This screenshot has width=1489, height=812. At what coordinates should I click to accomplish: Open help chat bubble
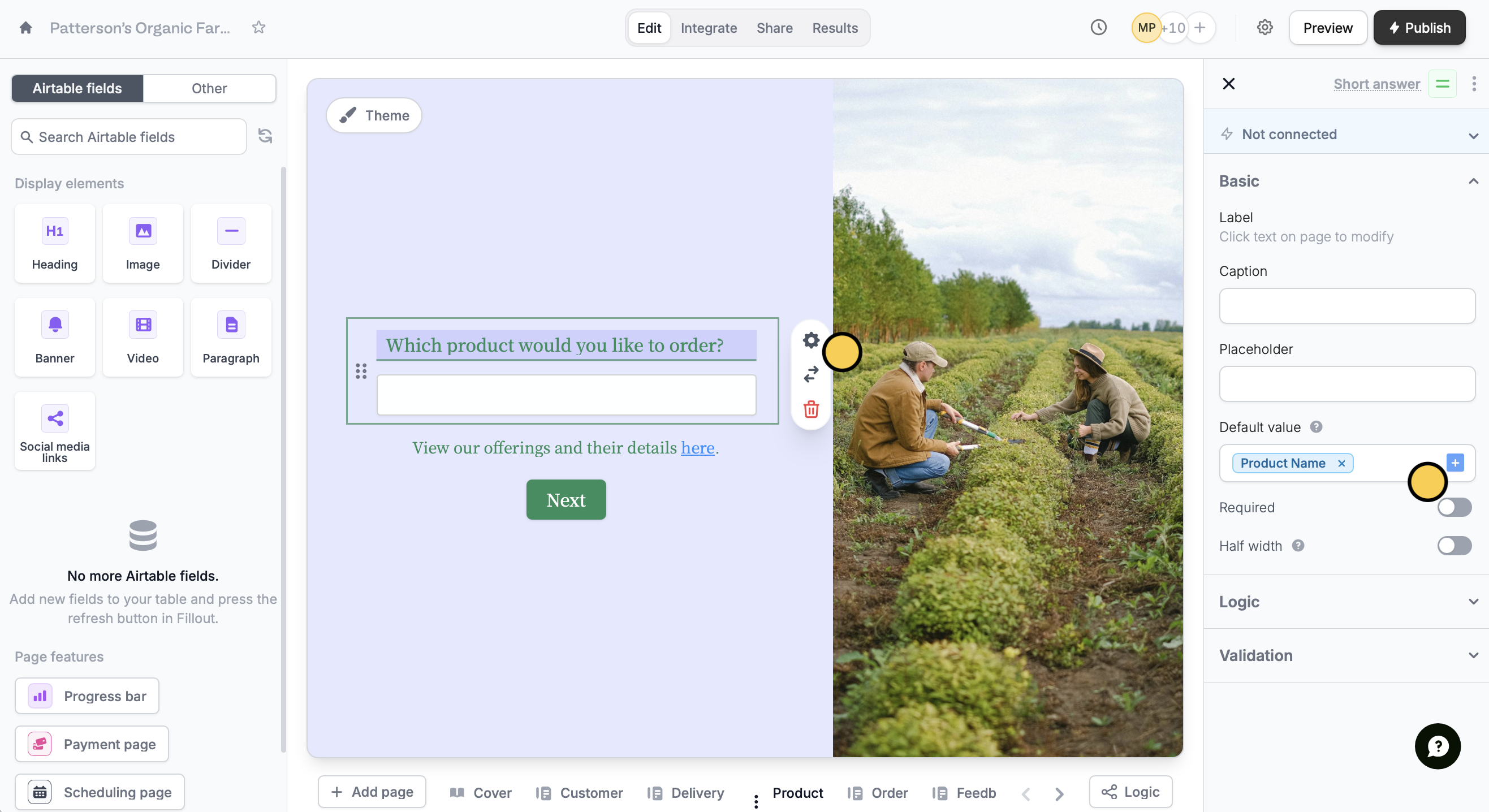(1437, 745)
